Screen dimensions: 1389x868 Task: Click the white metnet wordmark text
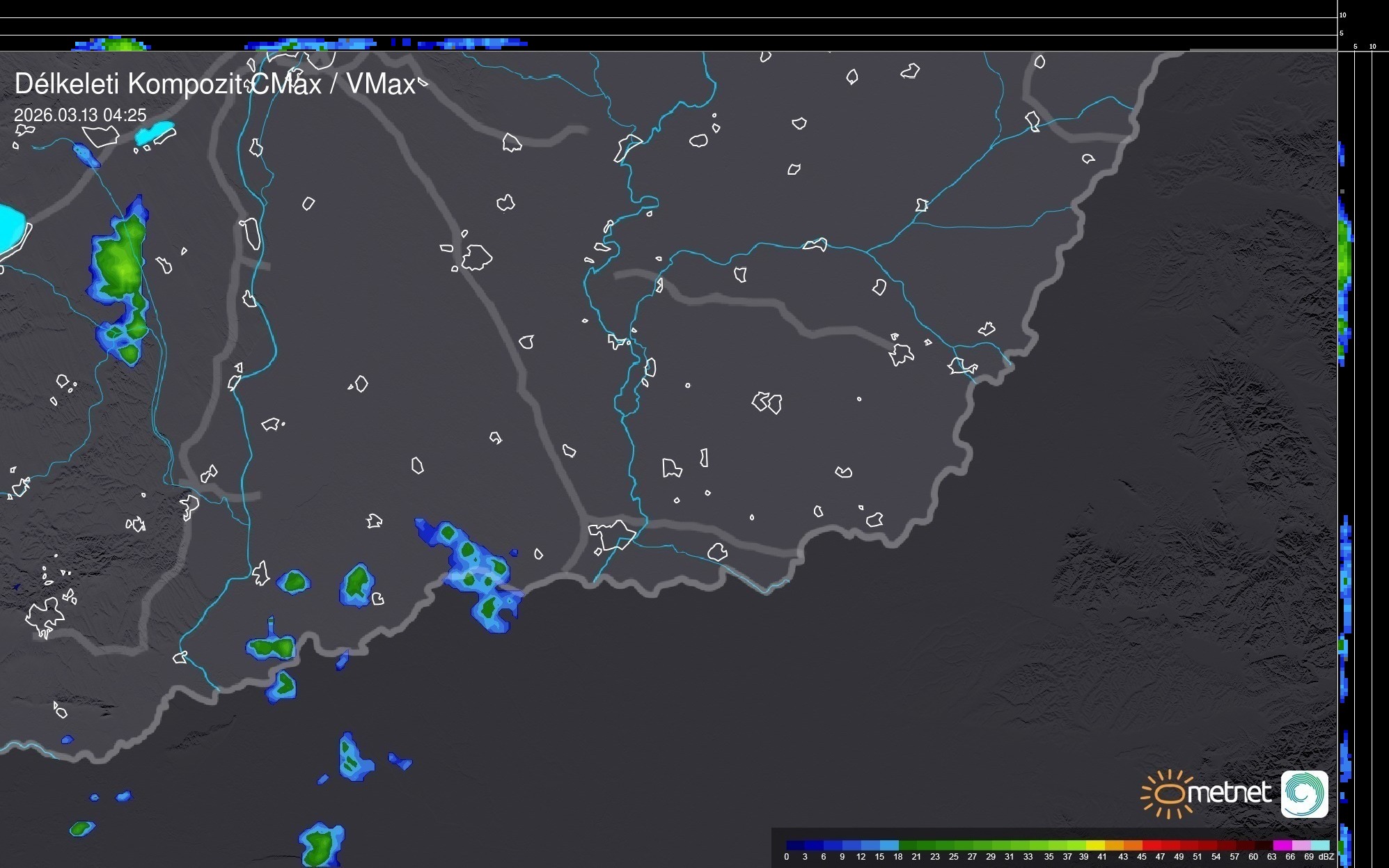click(x=1228, y=793)
